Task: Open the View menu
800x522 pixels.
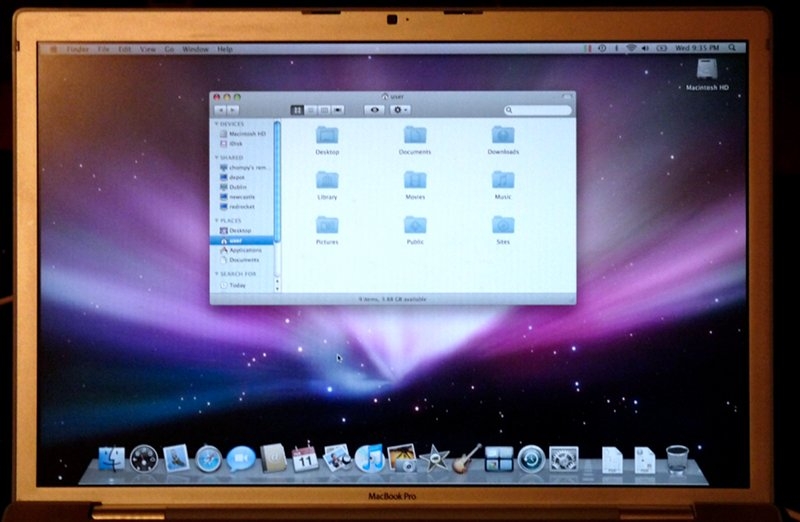Action: click(147, 49)
